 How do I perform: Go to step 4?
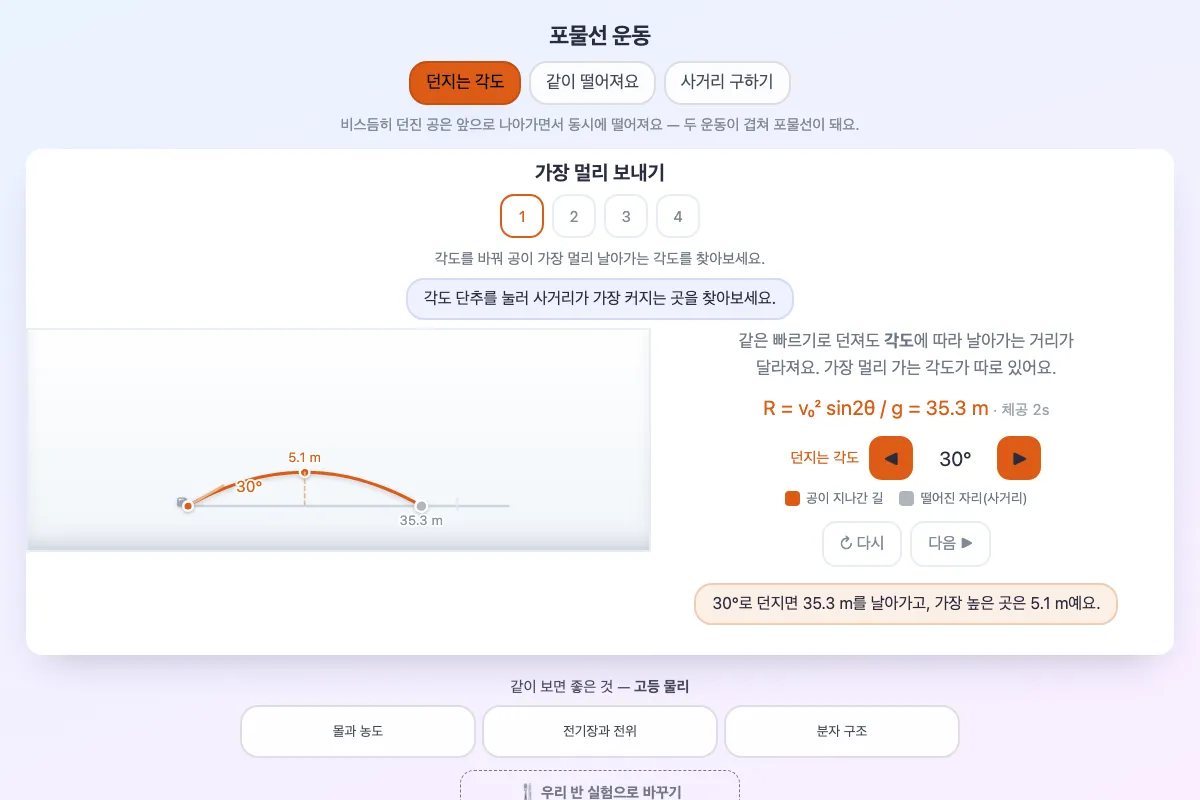678,216
